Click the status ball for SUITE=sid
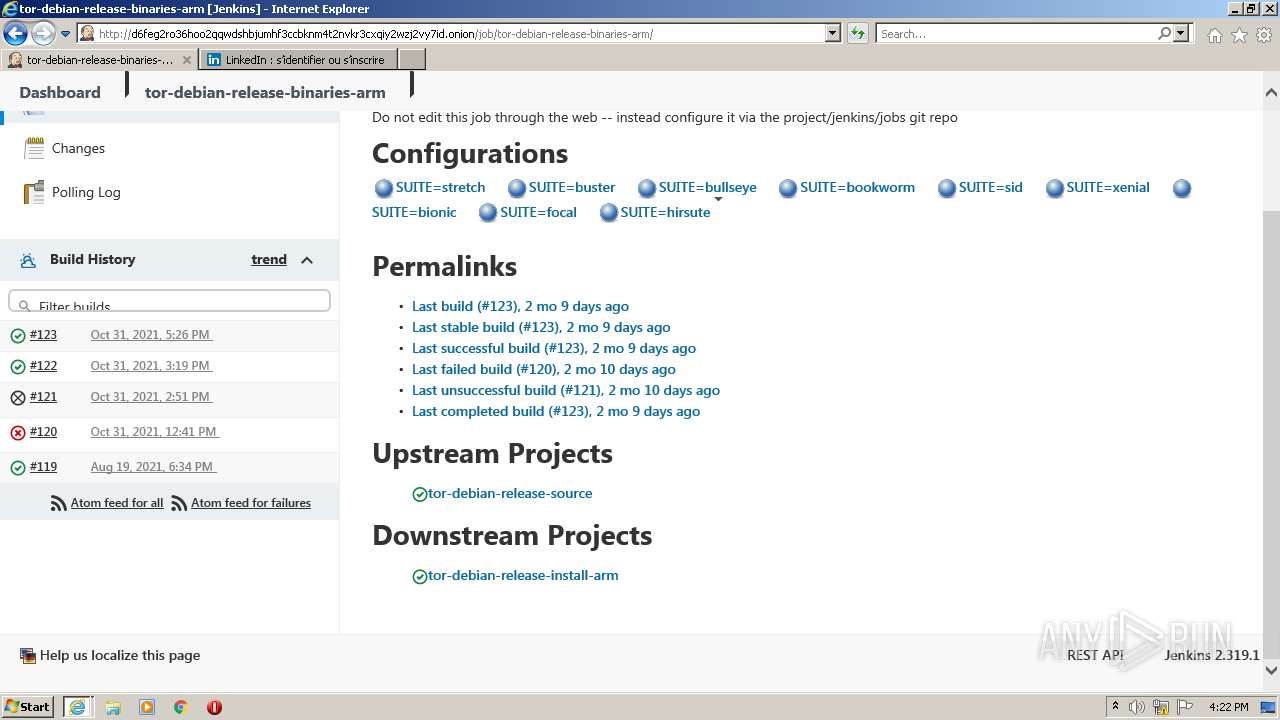This screenshot has height=720, width=1280. click(x=947, y=188)
